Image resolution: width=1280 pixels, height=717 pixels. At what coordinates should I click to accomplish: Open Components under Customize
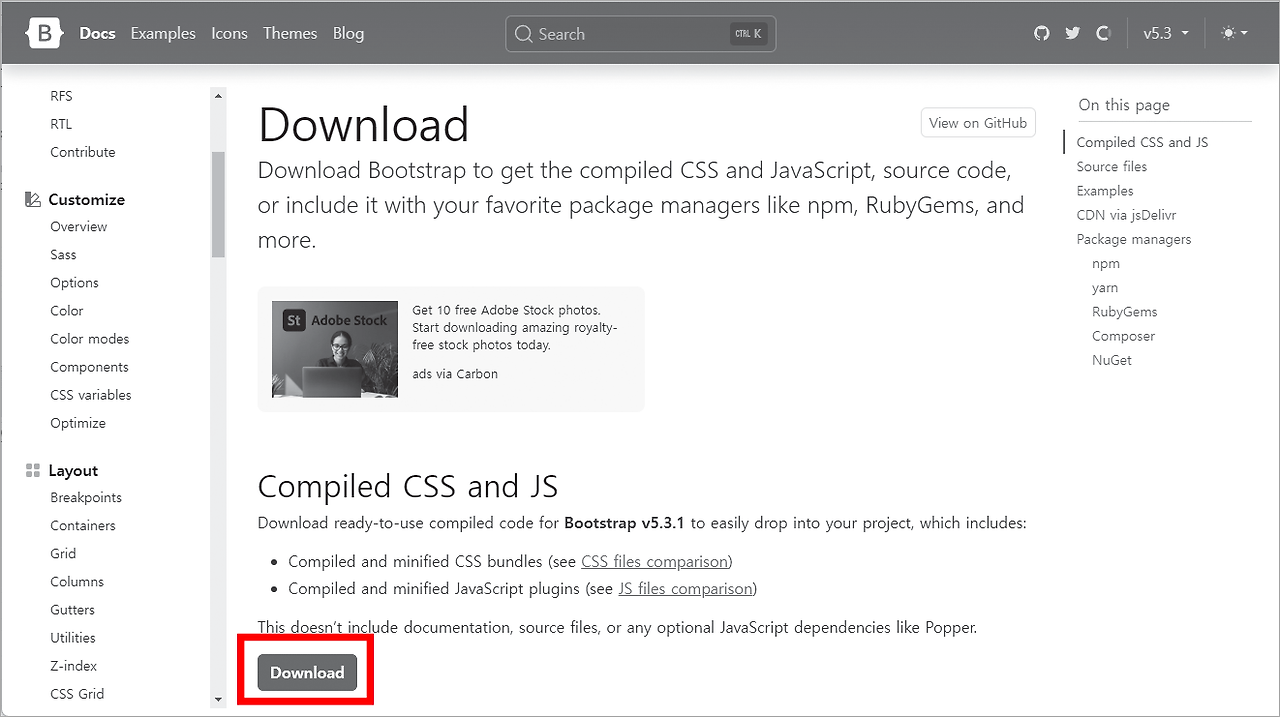point(89,367)
